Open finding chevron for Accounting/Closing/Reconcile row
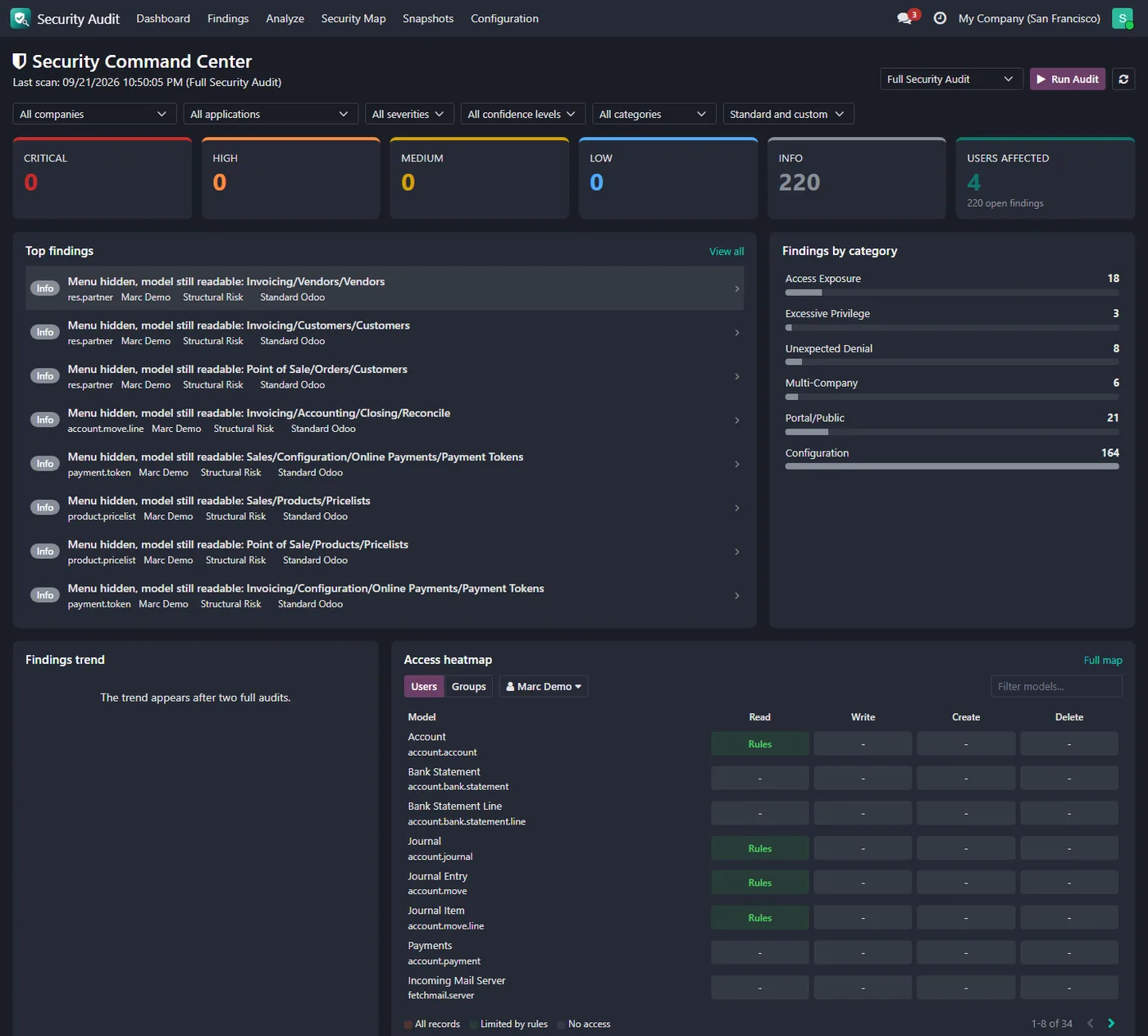Image resolution: width=1148 pixels, height=1036 pixels. (736, 420)
